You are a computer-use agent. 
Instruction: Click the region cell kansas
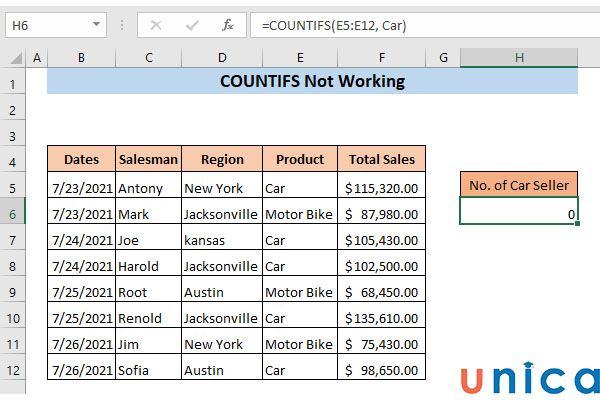click(x=222, y=240)
